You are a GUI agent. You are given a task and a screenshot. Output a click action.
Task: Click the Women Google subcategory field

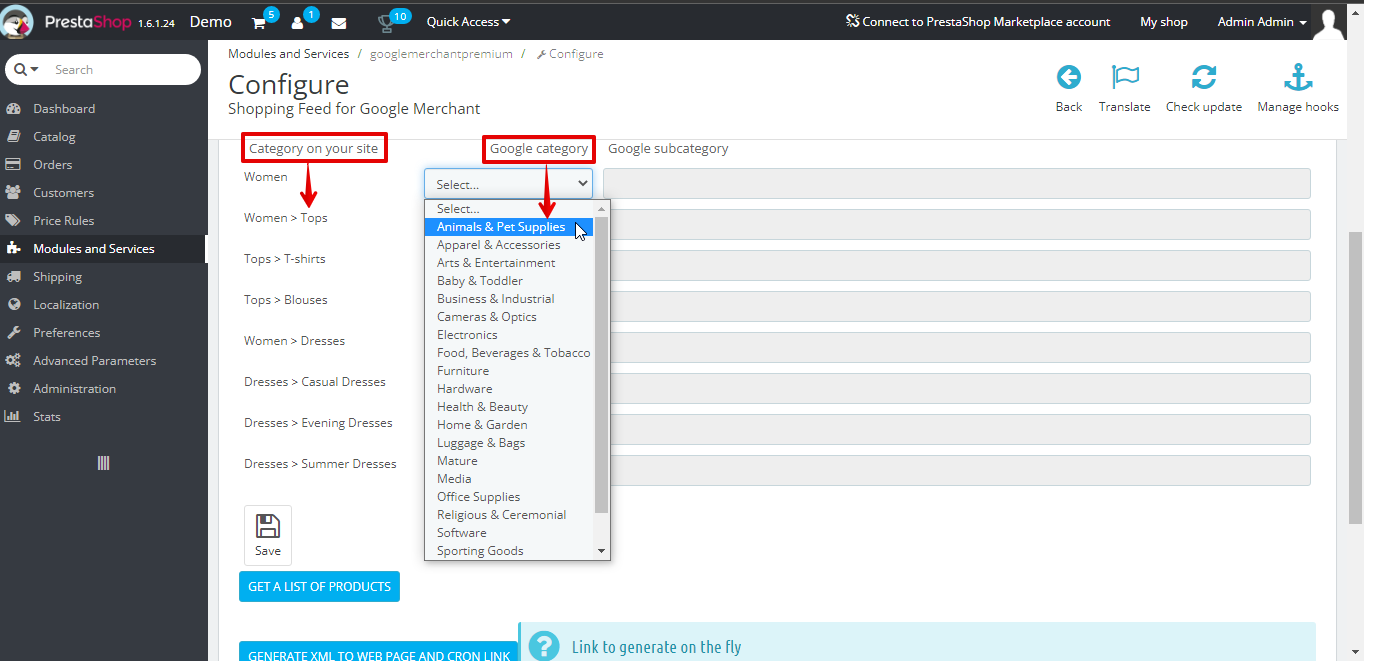957,184
